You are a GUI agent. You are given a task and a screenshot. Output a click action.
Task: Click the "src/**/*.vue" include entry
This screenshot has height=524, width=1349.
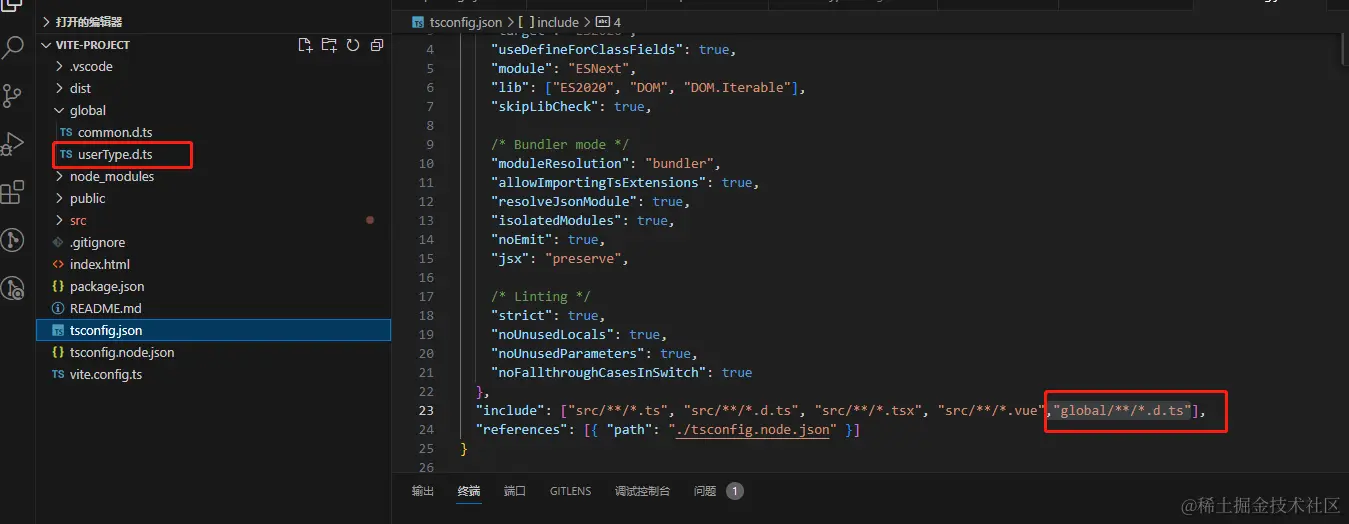(x=993, y=411)
